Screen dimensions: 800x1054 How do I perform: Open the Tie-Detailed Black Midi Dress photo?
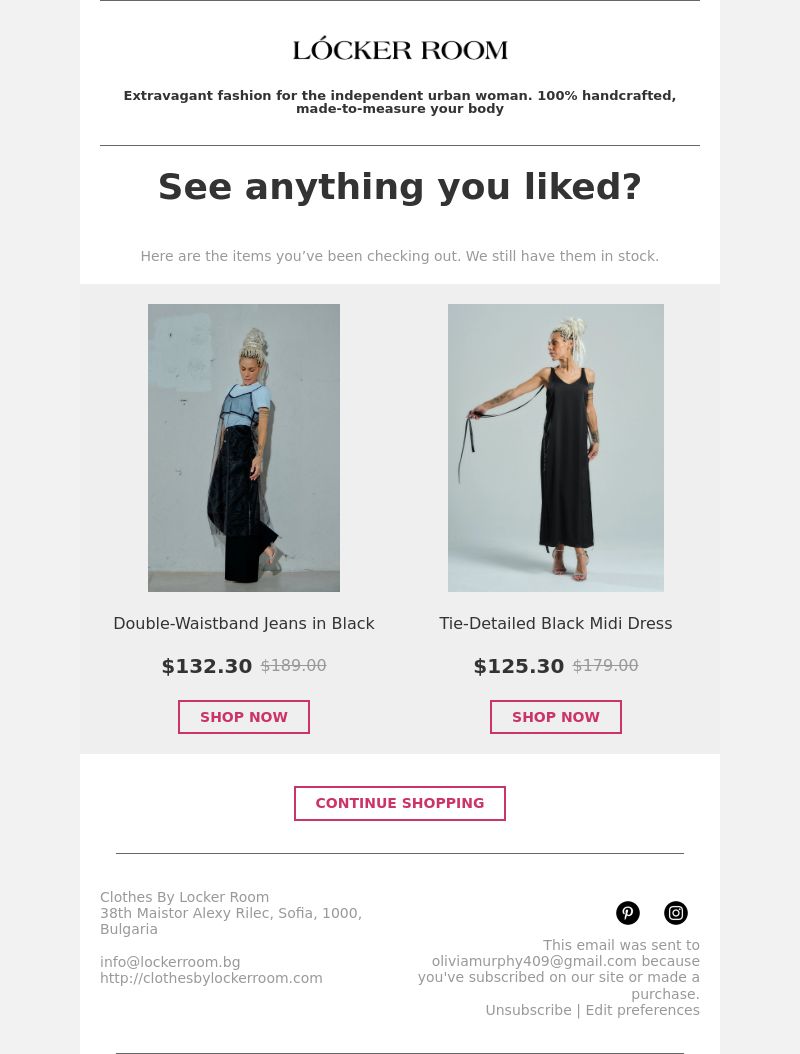click(556, 448)
